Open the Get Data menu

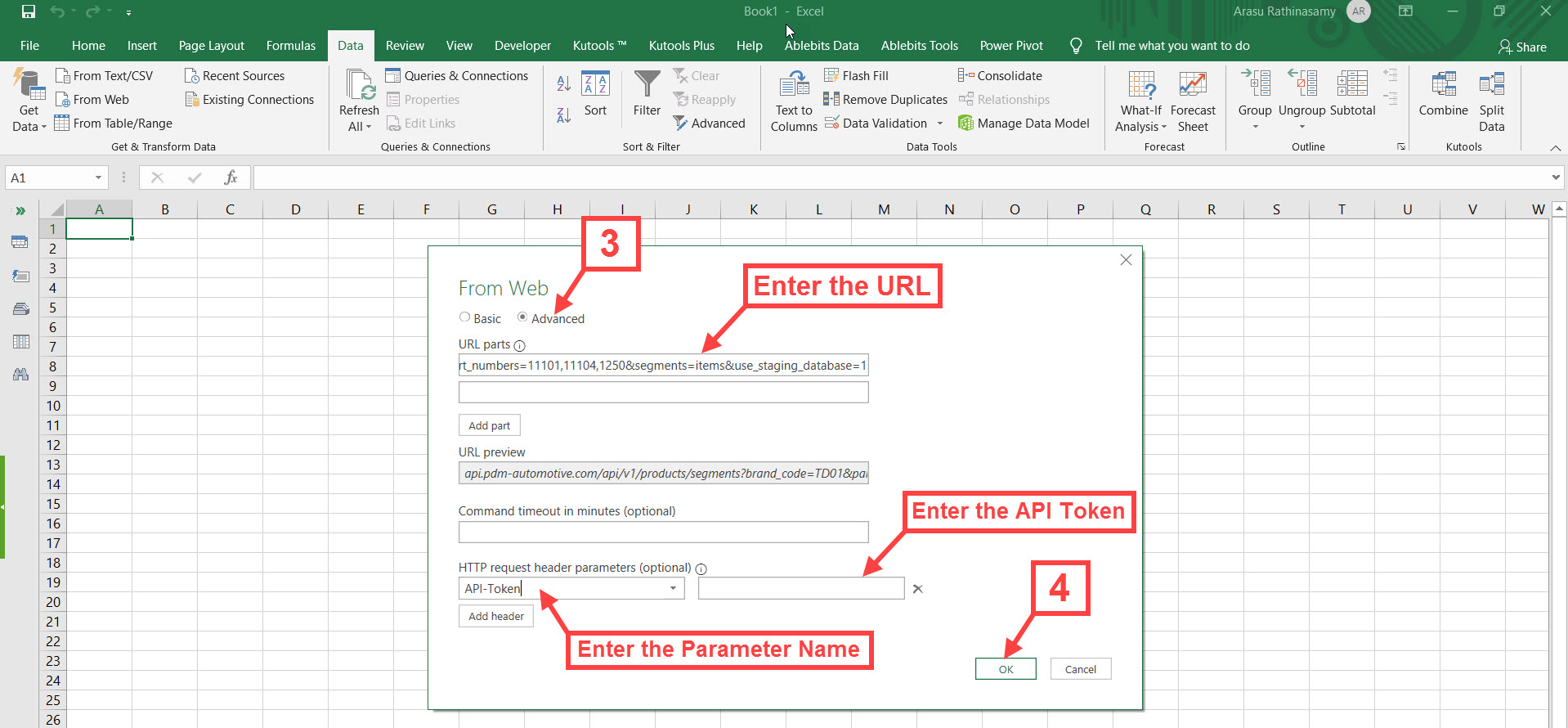[29, 100]
